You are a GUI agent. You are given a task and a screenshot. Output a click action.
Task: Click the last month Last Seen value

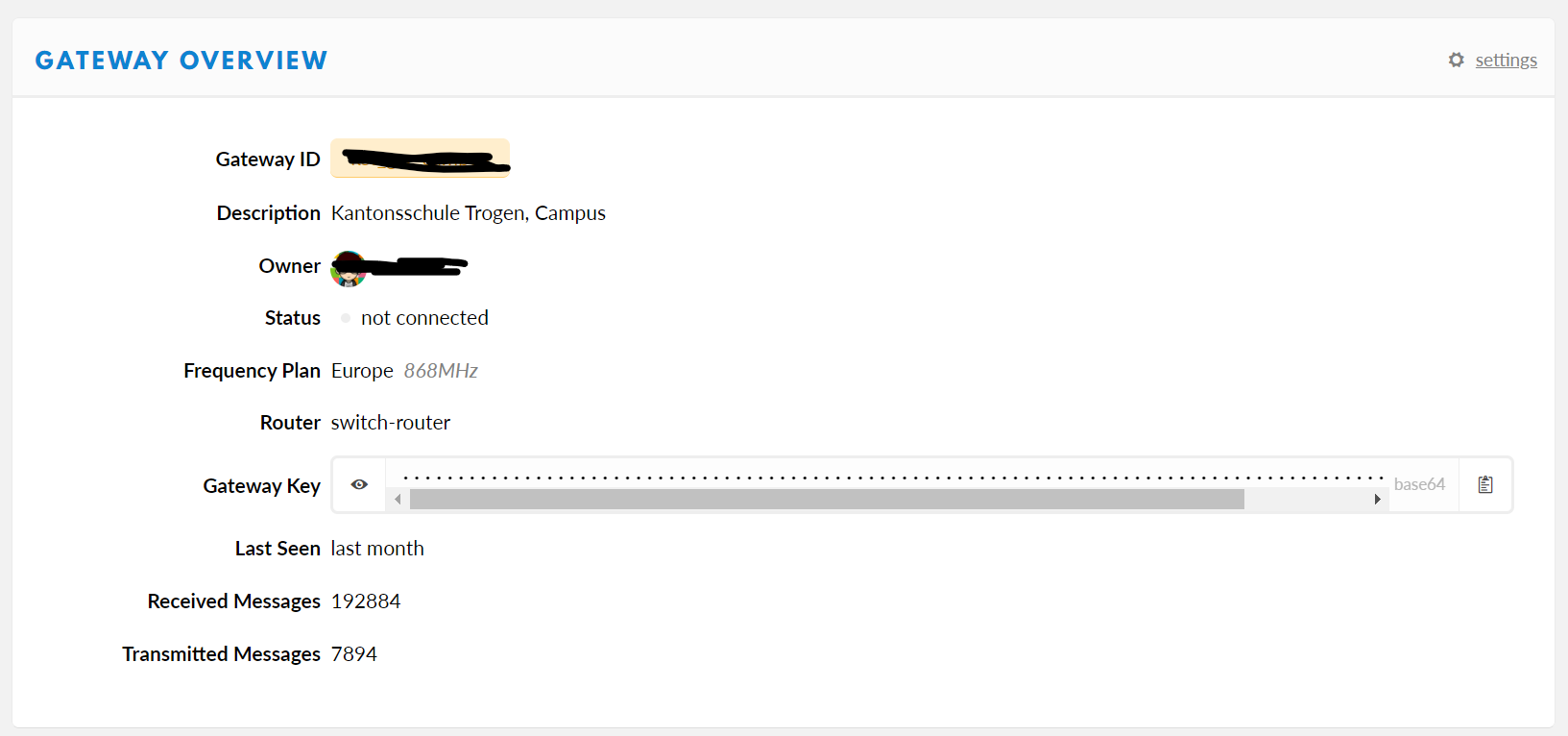point(377,549)
